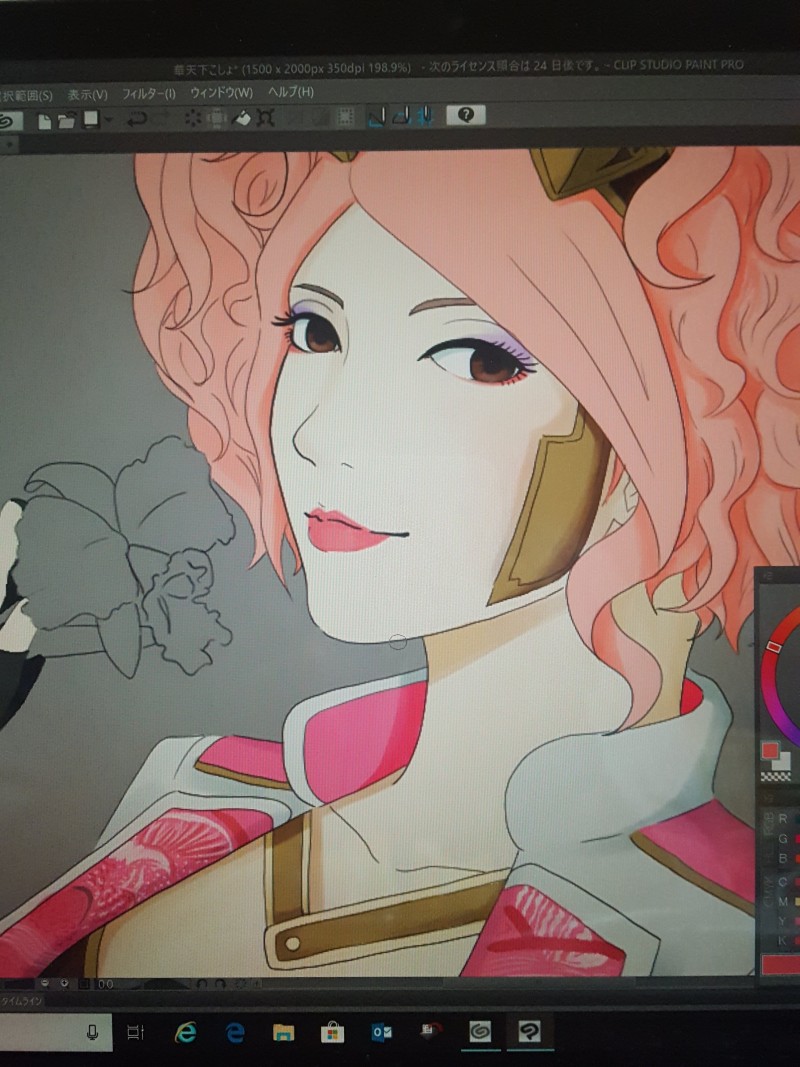The width and height of the screenshot is (800, 1067).
Task: Activate the scale/rotate transform icon
Action: pos(265,118)
